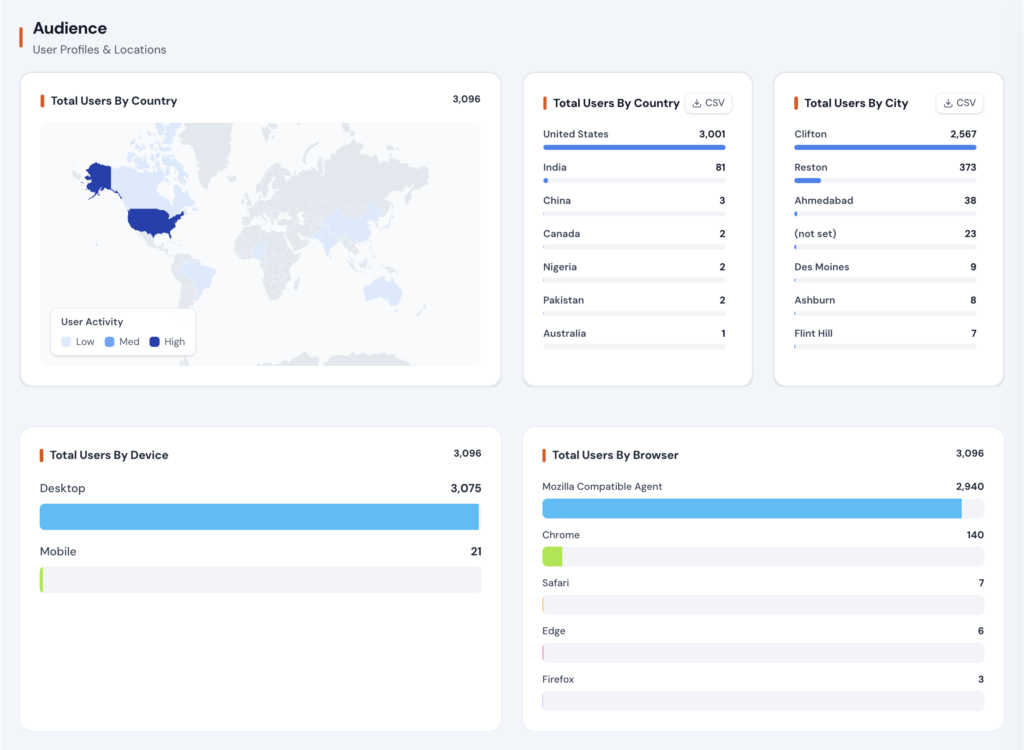Select the 'Audience' section header

pos(69,28)
